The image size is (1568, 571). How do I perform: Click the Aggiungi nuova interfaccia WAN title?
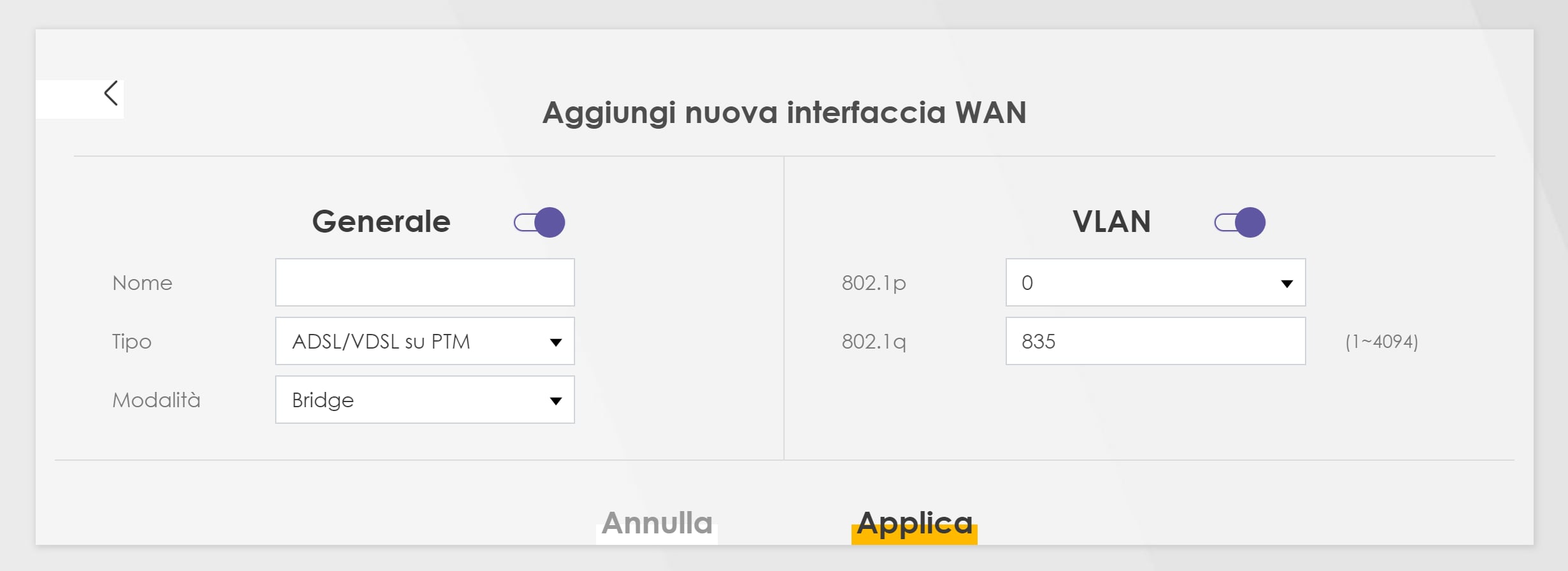click(784, 113)
